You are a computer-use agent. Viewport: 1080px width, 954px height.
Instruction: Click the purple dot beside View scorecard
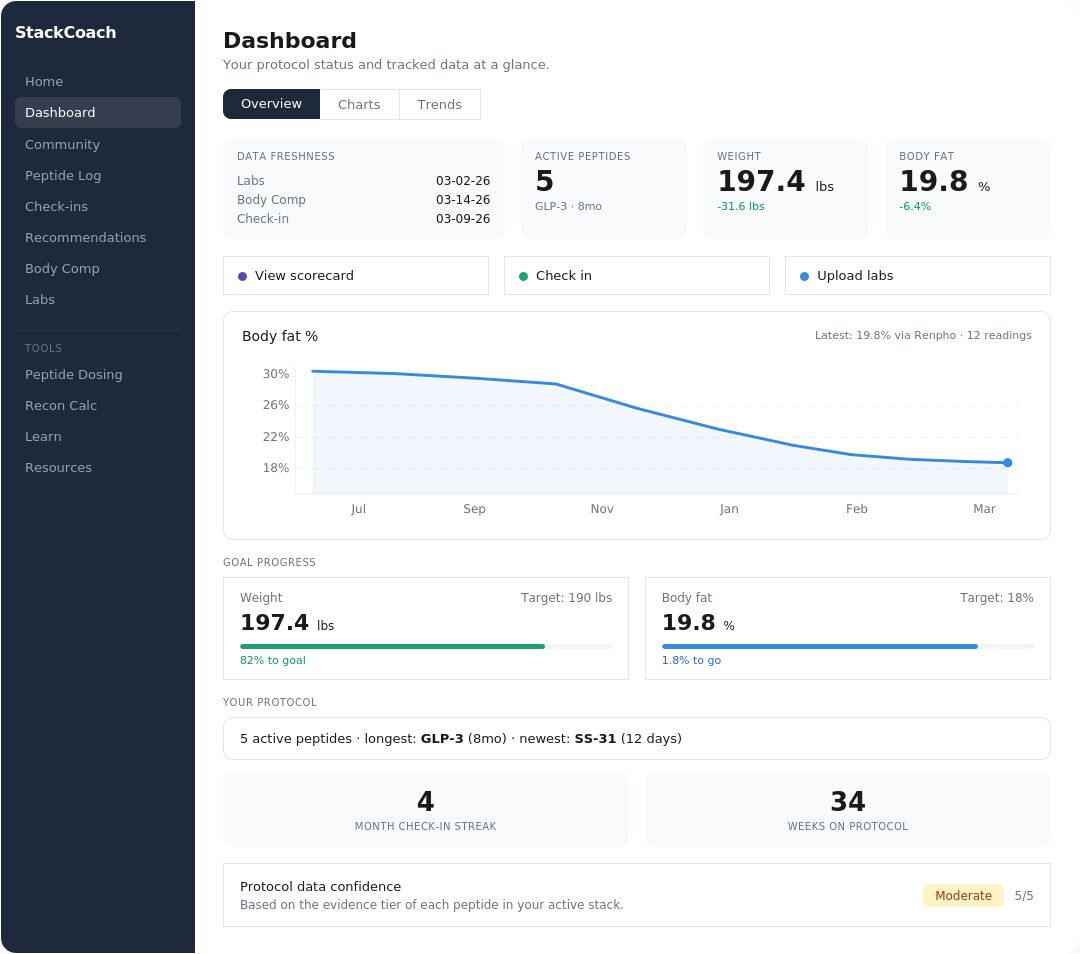pyautogui.click(x=242, y=276)
